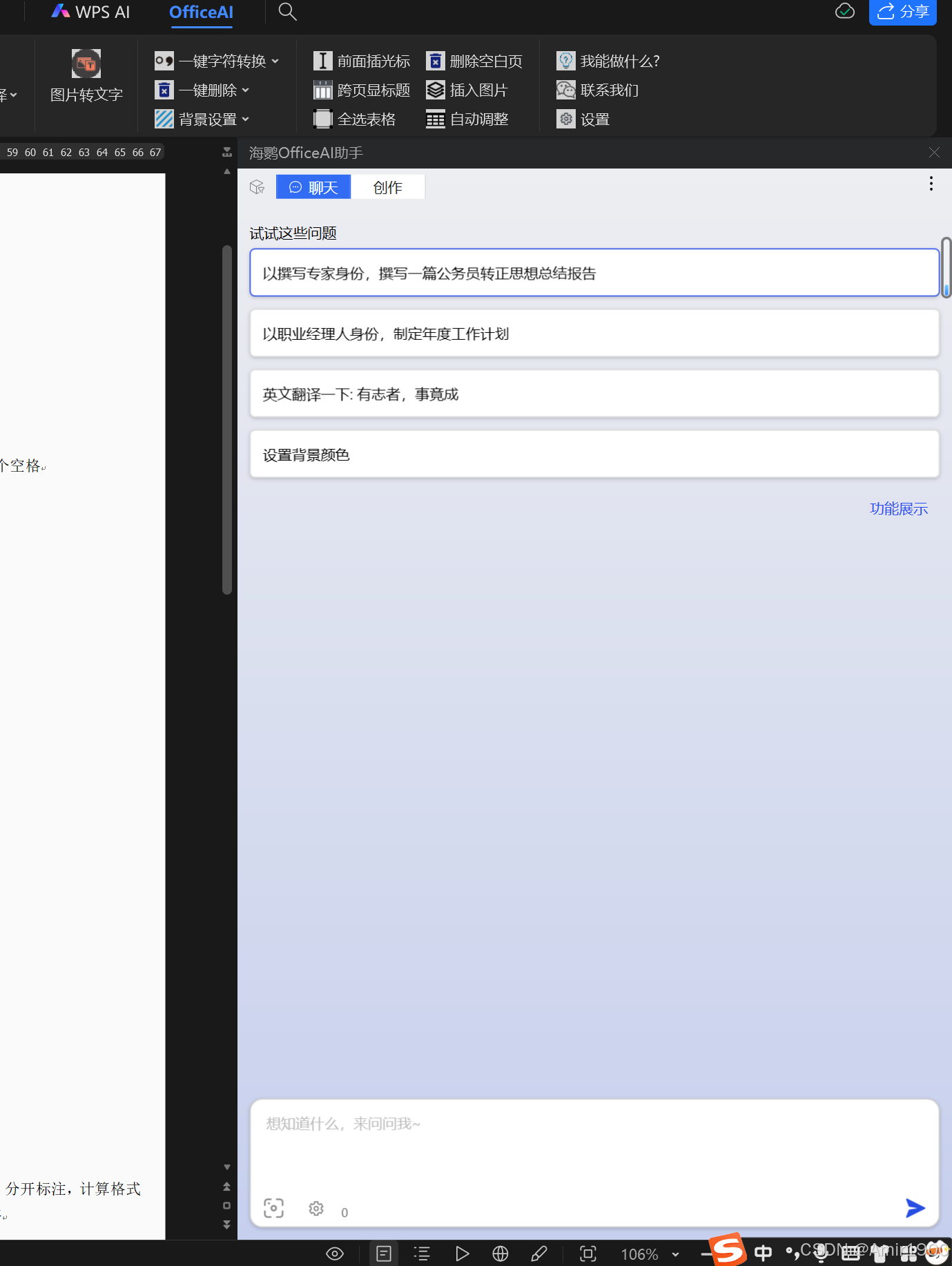Image resolution: width=952 pixels, height=1266 pixels.
Task: Choose 制定年度工作计划 suggestion
Action: pyautogui.click(x=594, y=334)
